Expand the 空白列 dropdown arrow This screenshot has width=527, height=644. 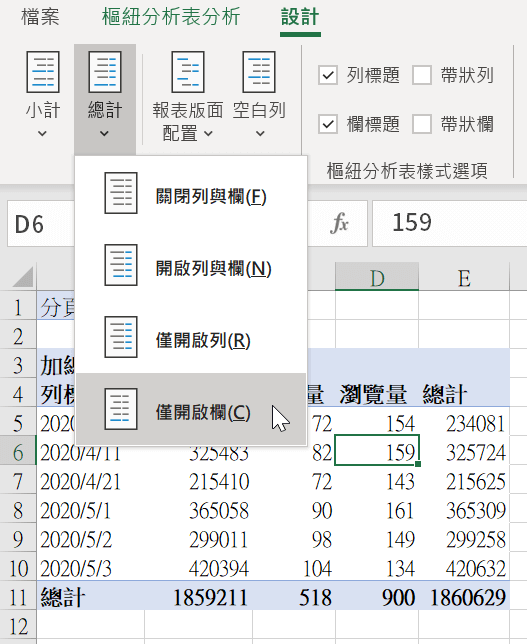[260, 133]
